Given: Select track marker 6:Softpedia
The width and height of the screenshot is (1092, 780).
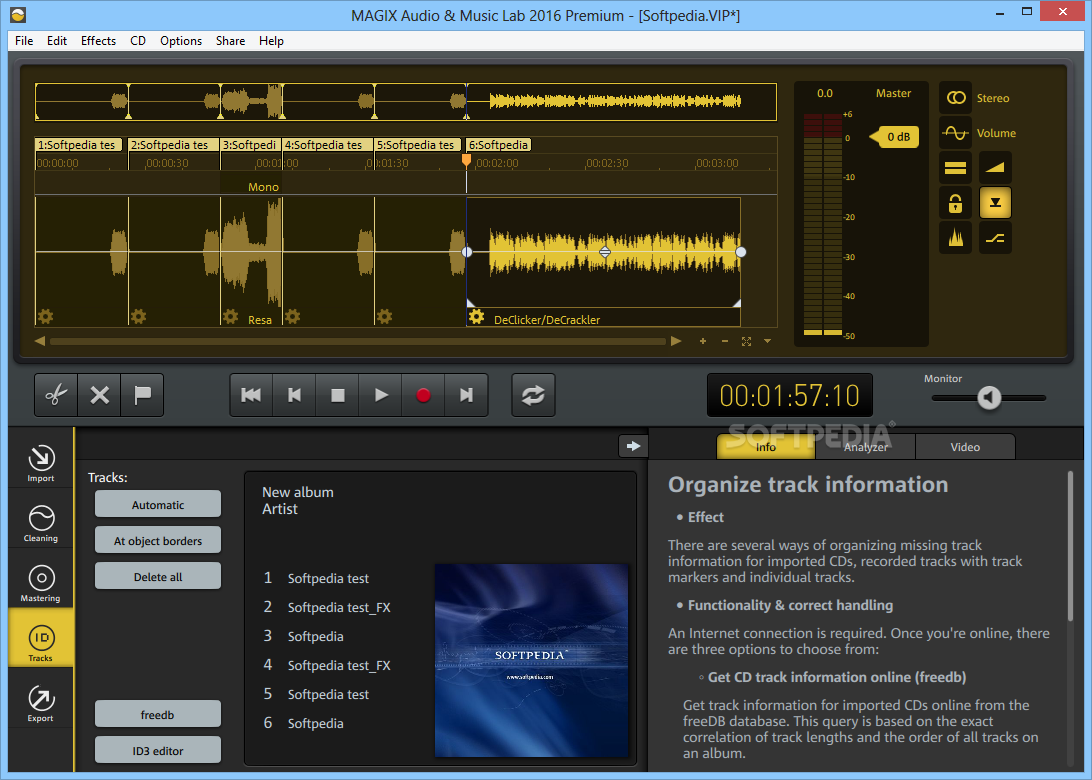Looking at the screenshot, I should point(499,145).
